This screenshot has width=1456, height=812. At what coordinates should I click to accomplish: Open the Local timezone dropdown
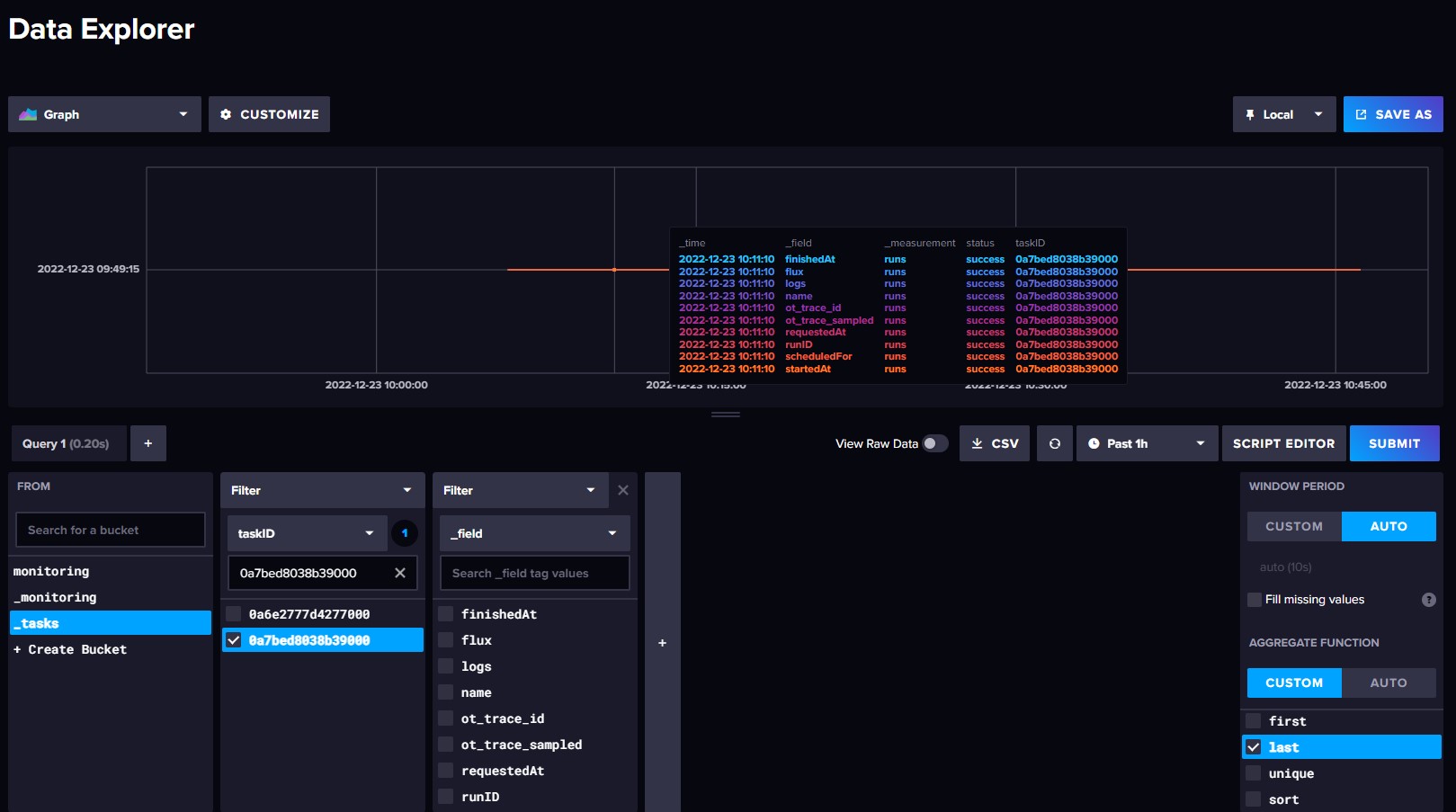pyautogui.click(x=1284, y=114)
